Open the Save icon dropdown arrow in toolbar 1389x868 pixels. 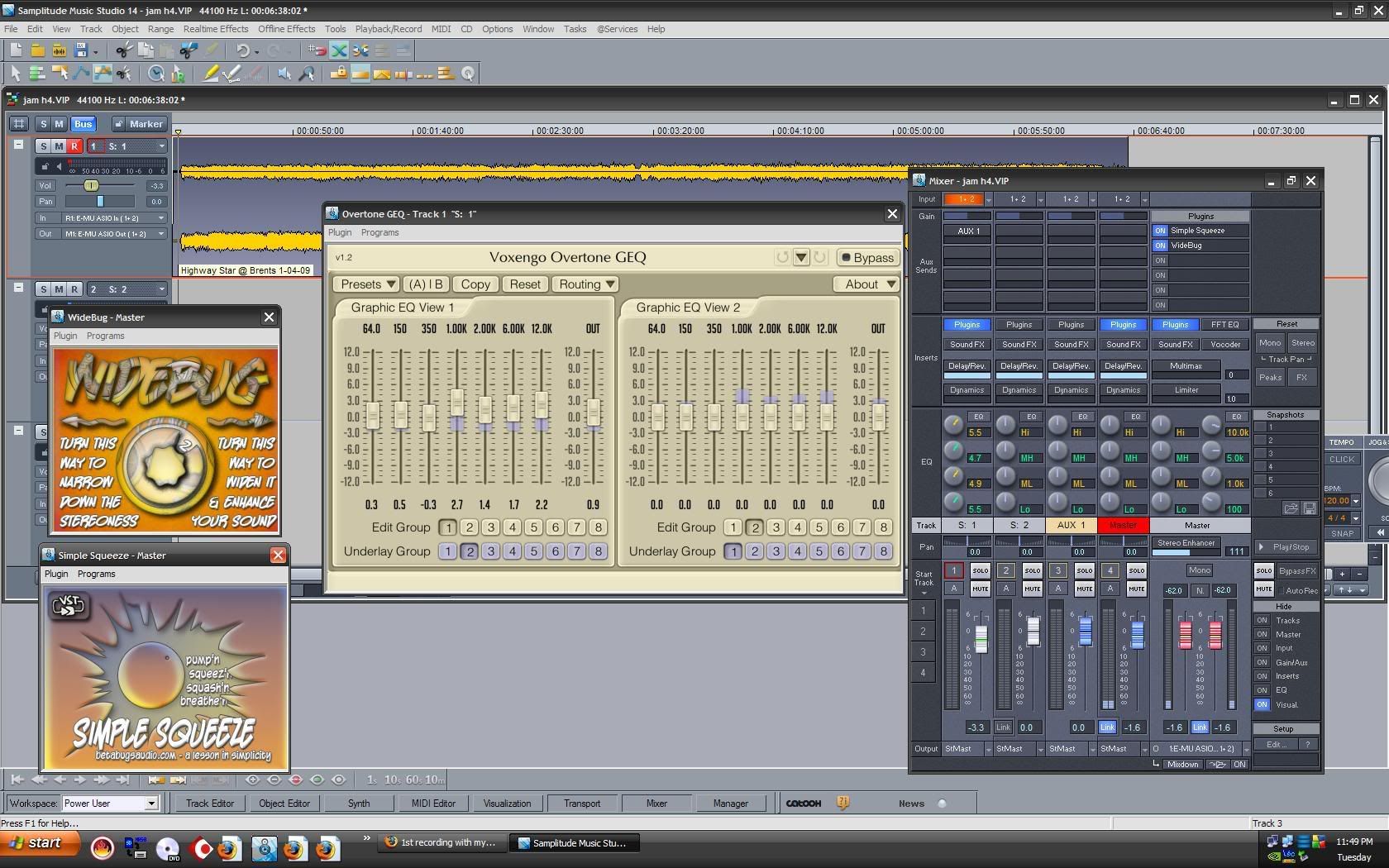click(x=95, y=52)
